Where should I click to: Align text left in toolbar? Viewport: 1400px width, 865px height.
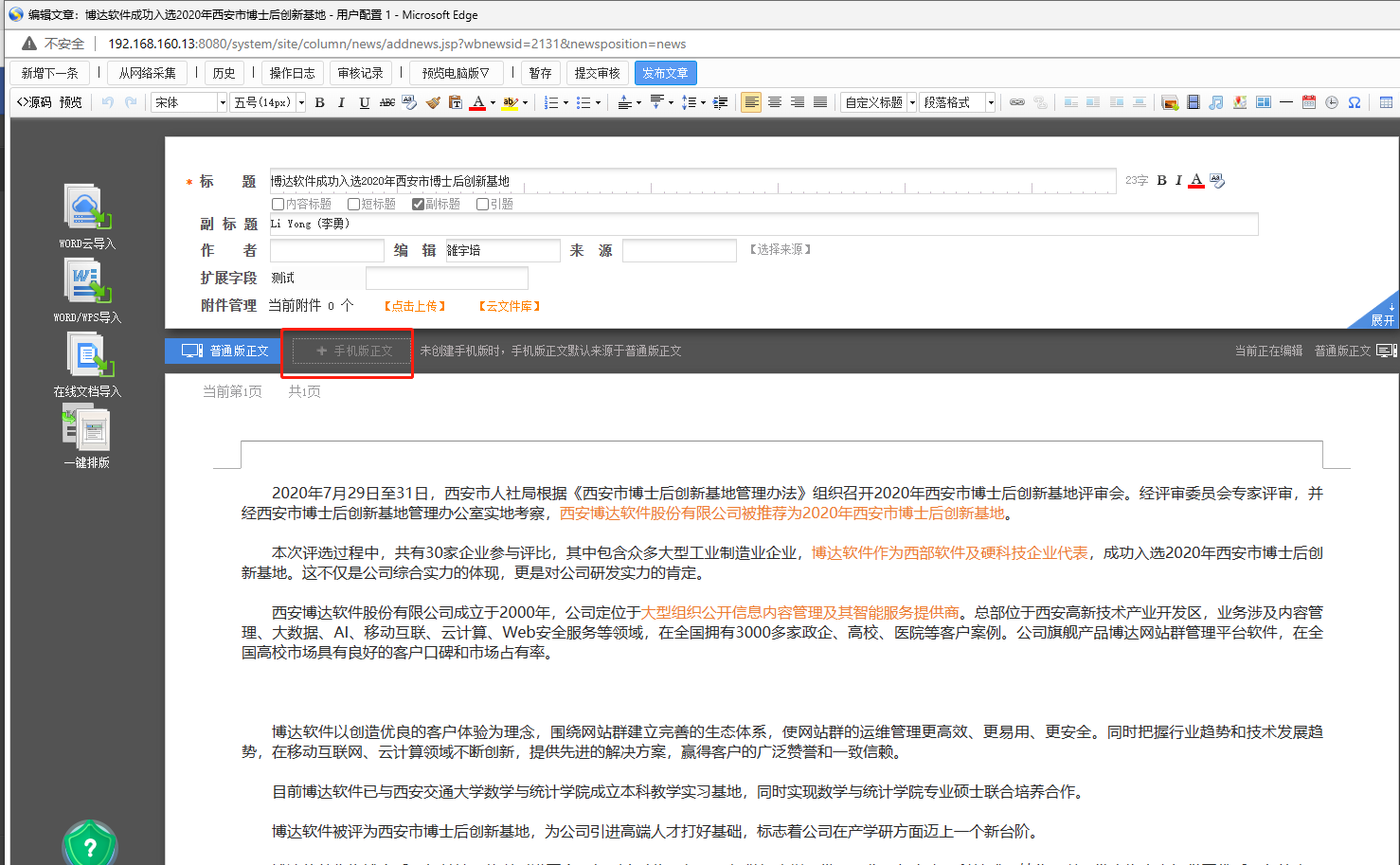click(751, 102)
